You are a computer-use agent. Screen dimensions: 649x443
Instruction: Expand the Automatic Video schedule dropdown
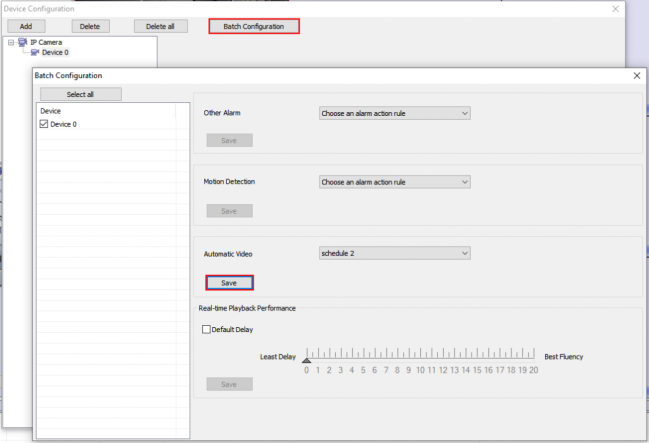394,253
